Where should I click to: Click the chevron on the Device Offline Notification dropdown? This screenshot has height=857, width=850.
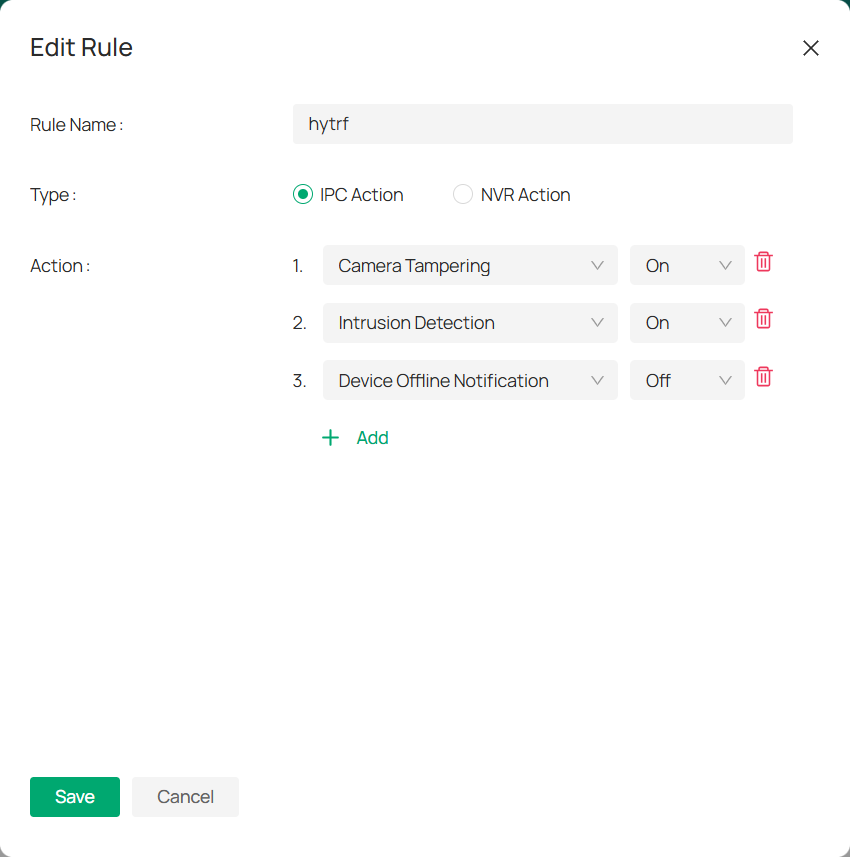point(597,380)
